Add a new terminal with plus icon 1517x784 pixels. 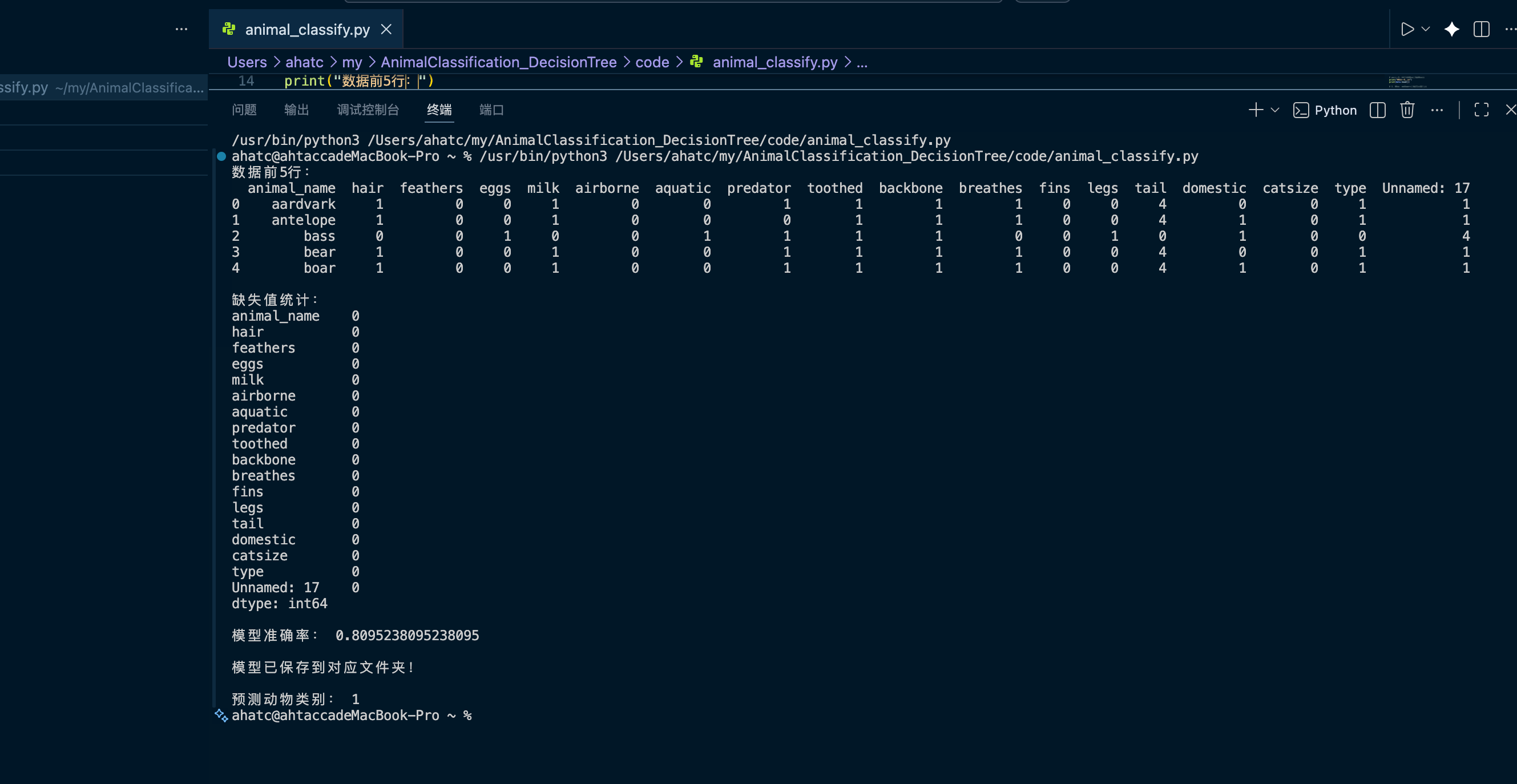click(x=1256, y=110)
